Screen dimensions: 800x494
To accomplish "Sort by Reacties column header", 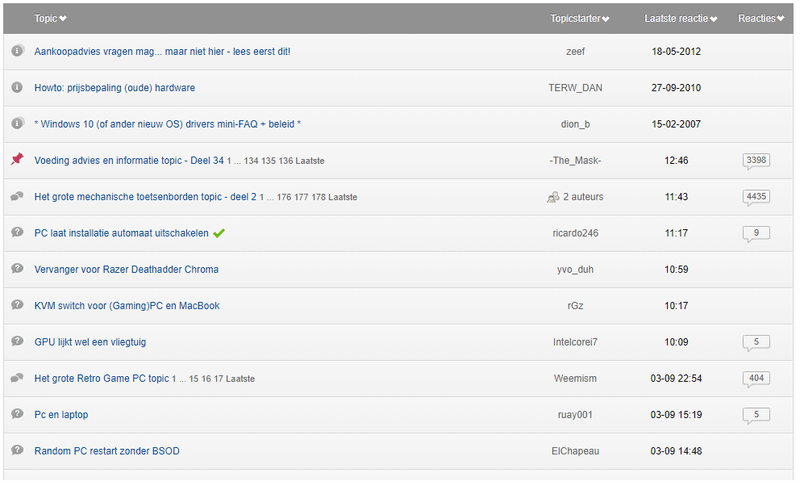I will tap(761, 18).
